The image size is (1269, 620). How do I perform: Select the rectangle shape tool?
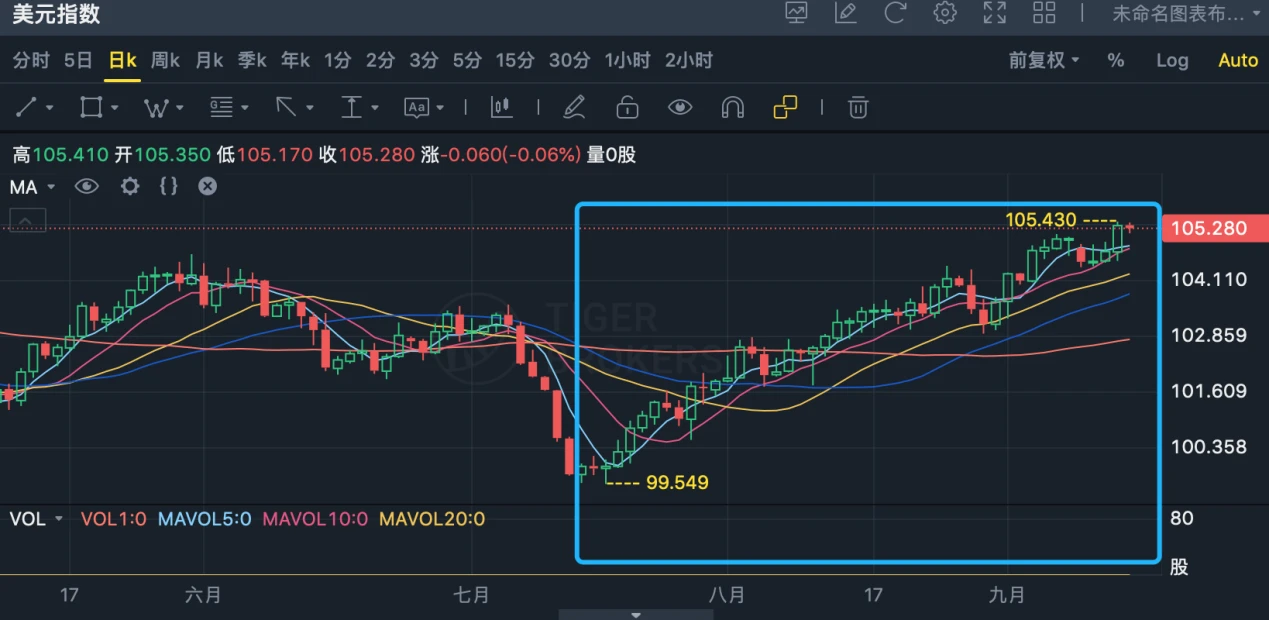[x=92, y=107]
